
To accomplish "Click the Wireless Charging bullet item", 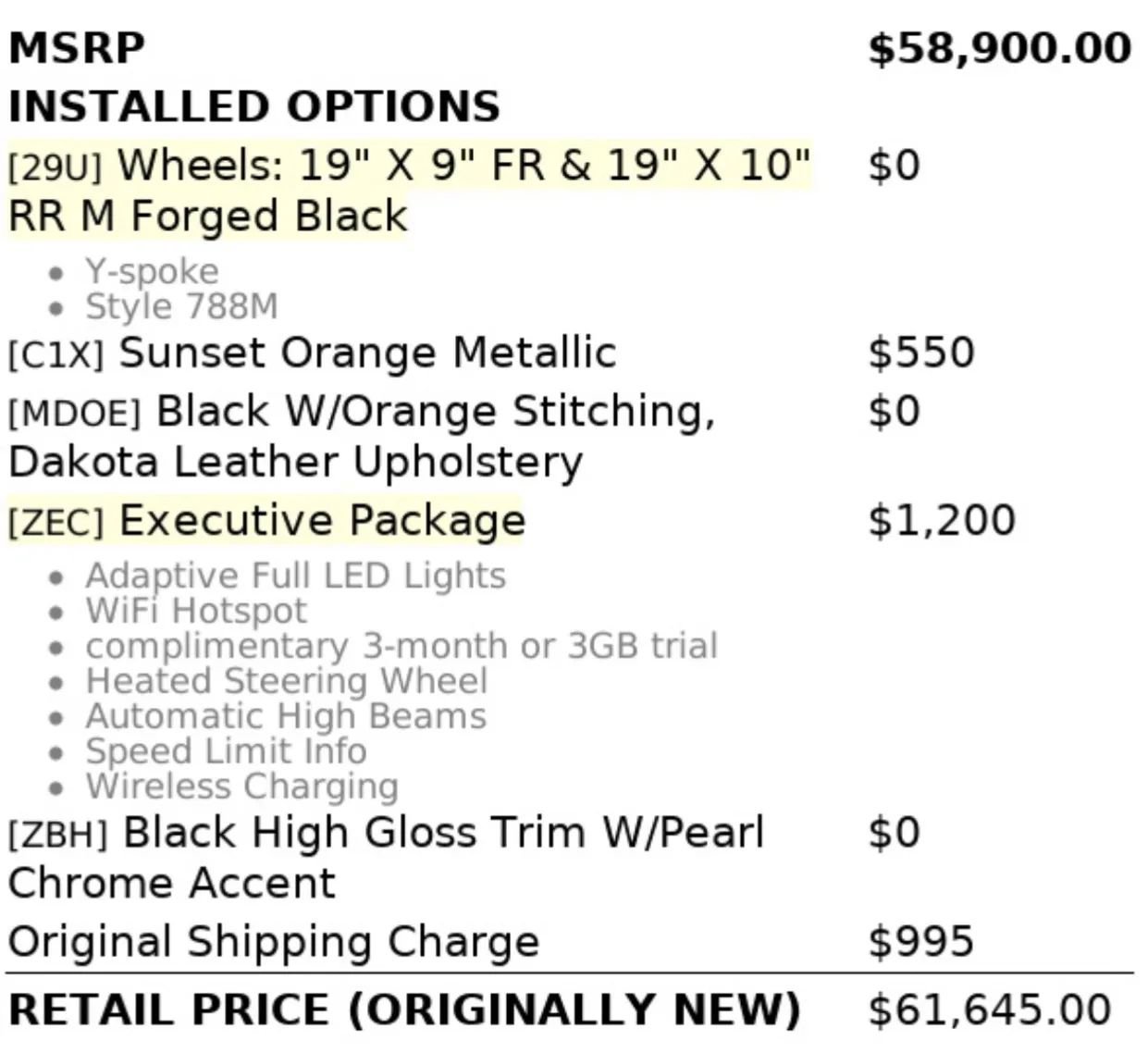I will [x=241, y=787].
